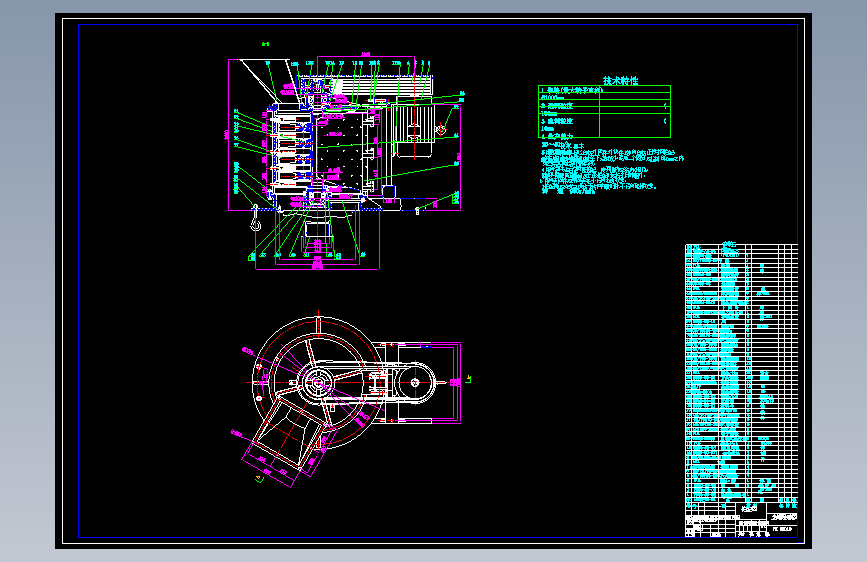The image size is (867, 562).
Task: Click the cyan technical notes paragraph
Action: 612,168
